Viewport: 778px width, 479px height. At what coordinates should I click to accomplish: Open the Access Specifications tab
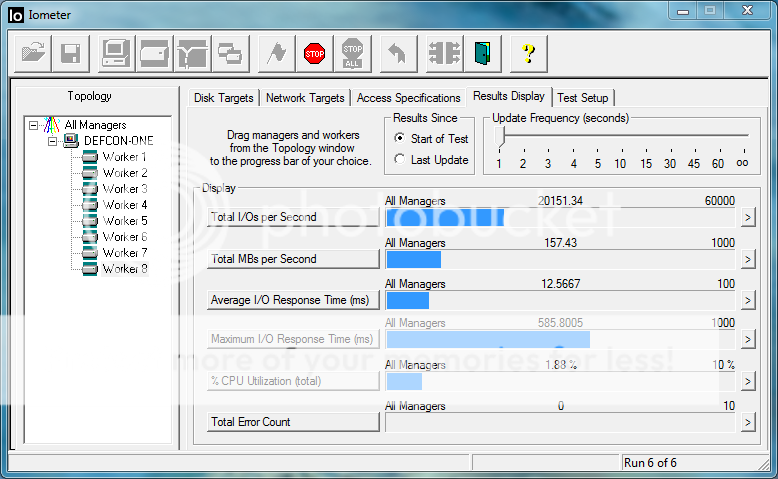coord(408,98)
